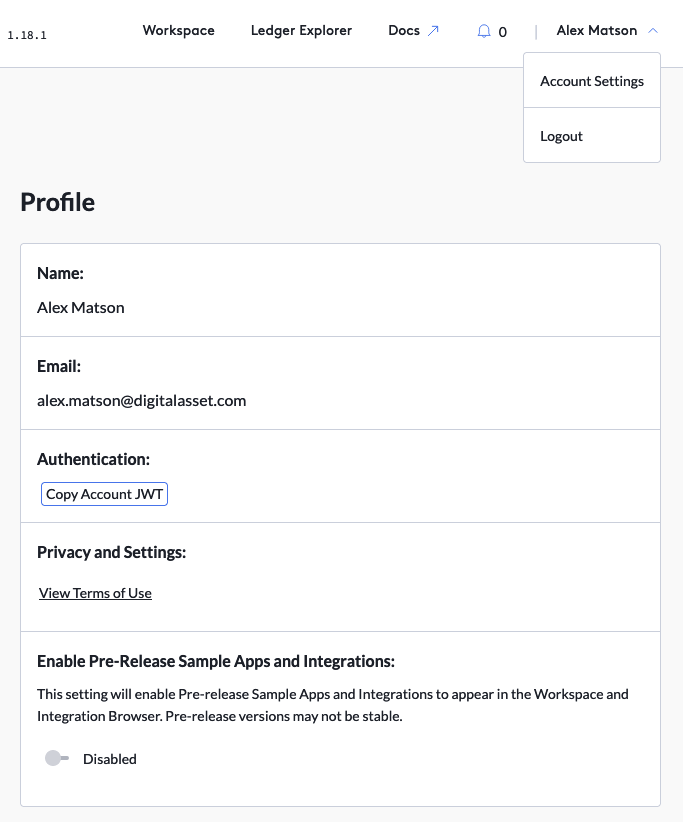Open the notifications bell icon

484,31
